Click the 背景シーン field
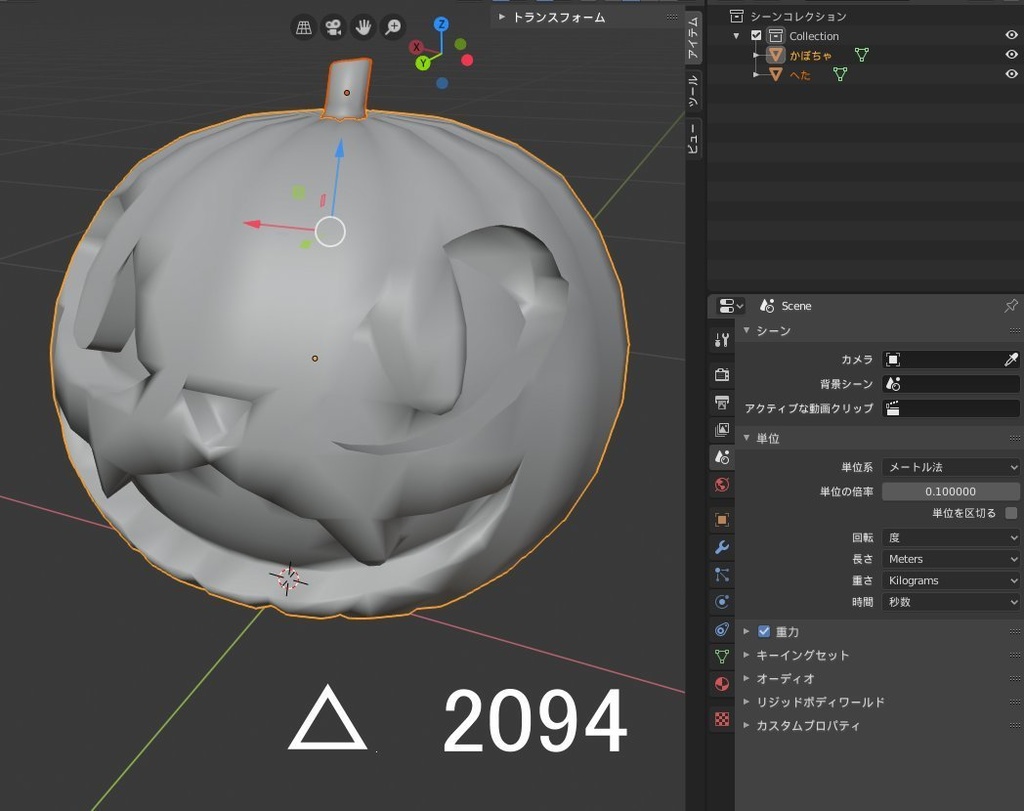1024x811 pixels. click(951, 384)
